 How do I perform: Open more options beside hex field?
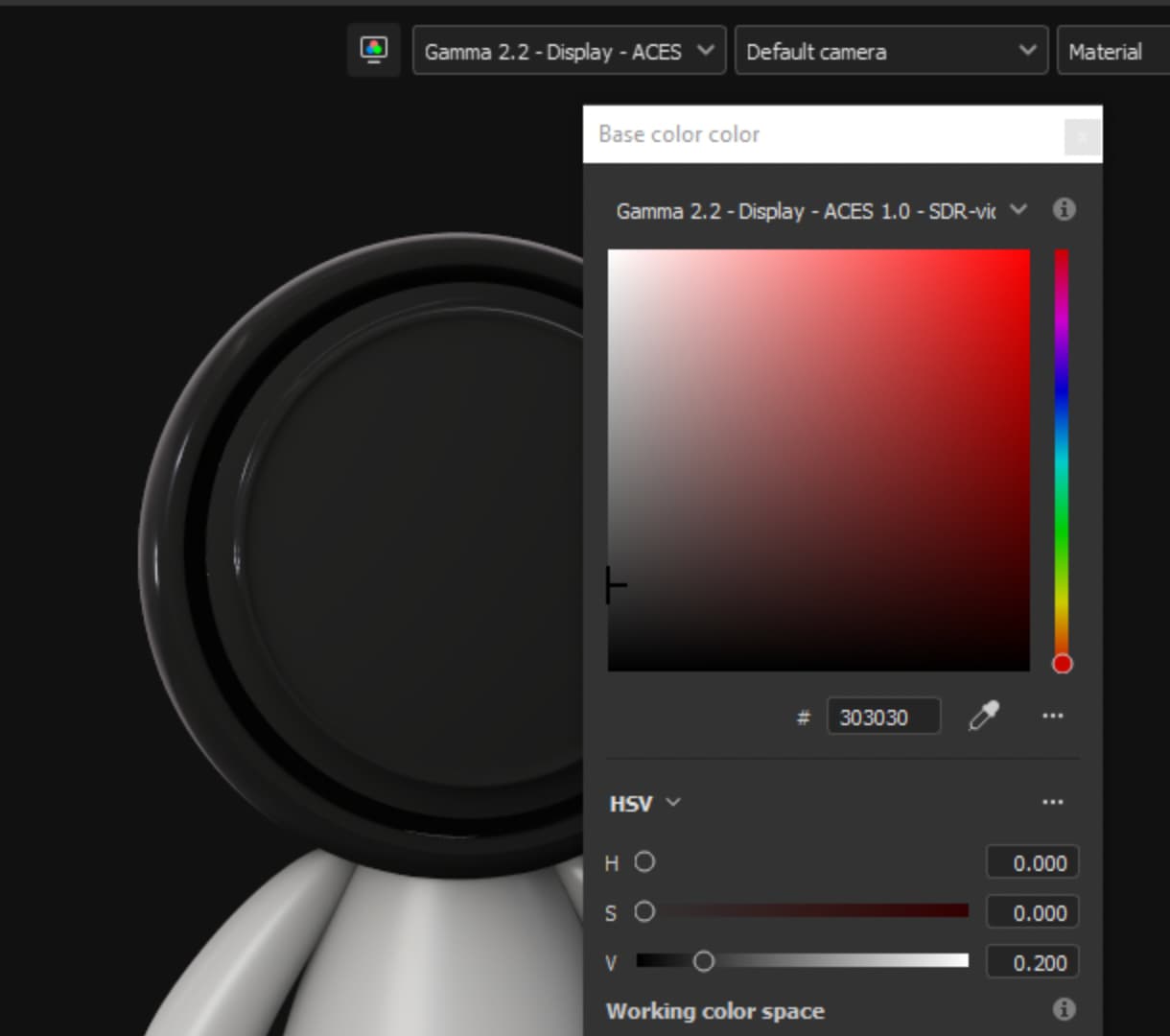(x=1052, y=716)
